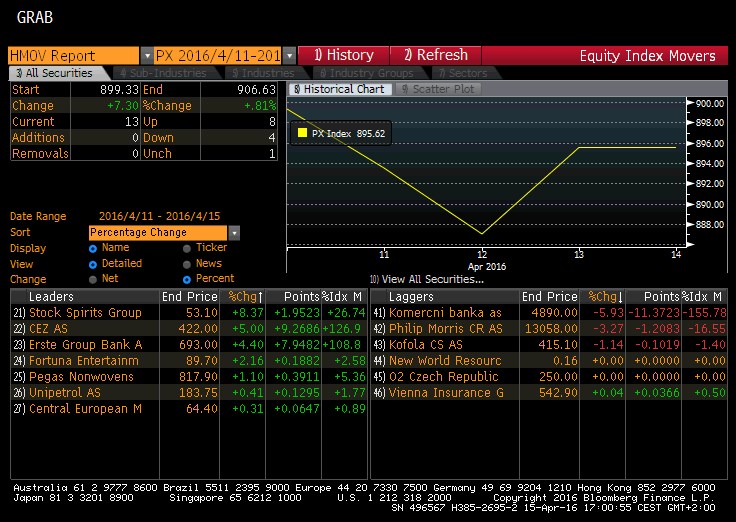Image resolution: width=736 pixels, height=522 pixels.
Task: Click the yellow PX Index legend swatch
Action: [302, 133]
